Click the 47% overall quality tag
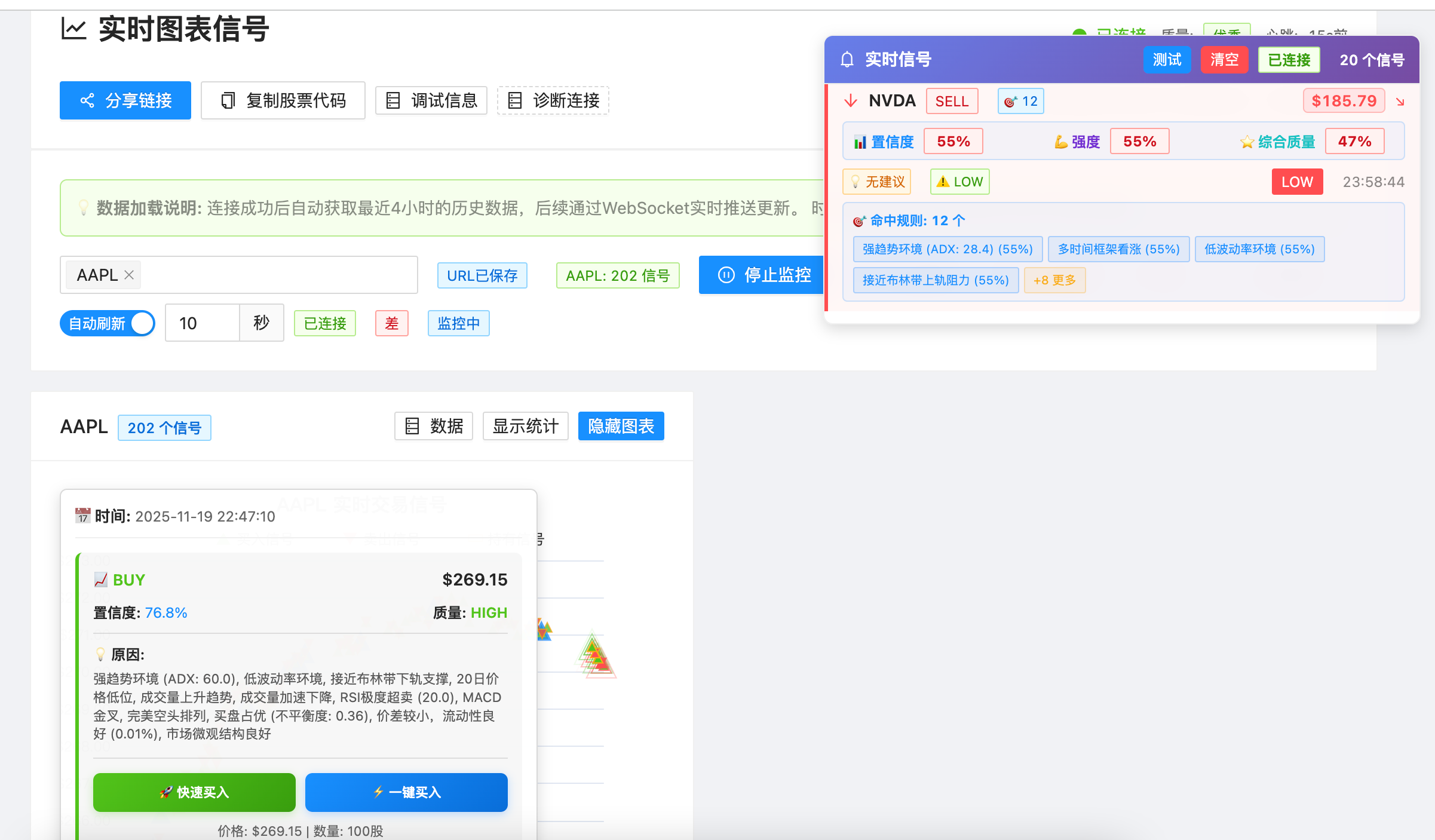 point(1355,142)
